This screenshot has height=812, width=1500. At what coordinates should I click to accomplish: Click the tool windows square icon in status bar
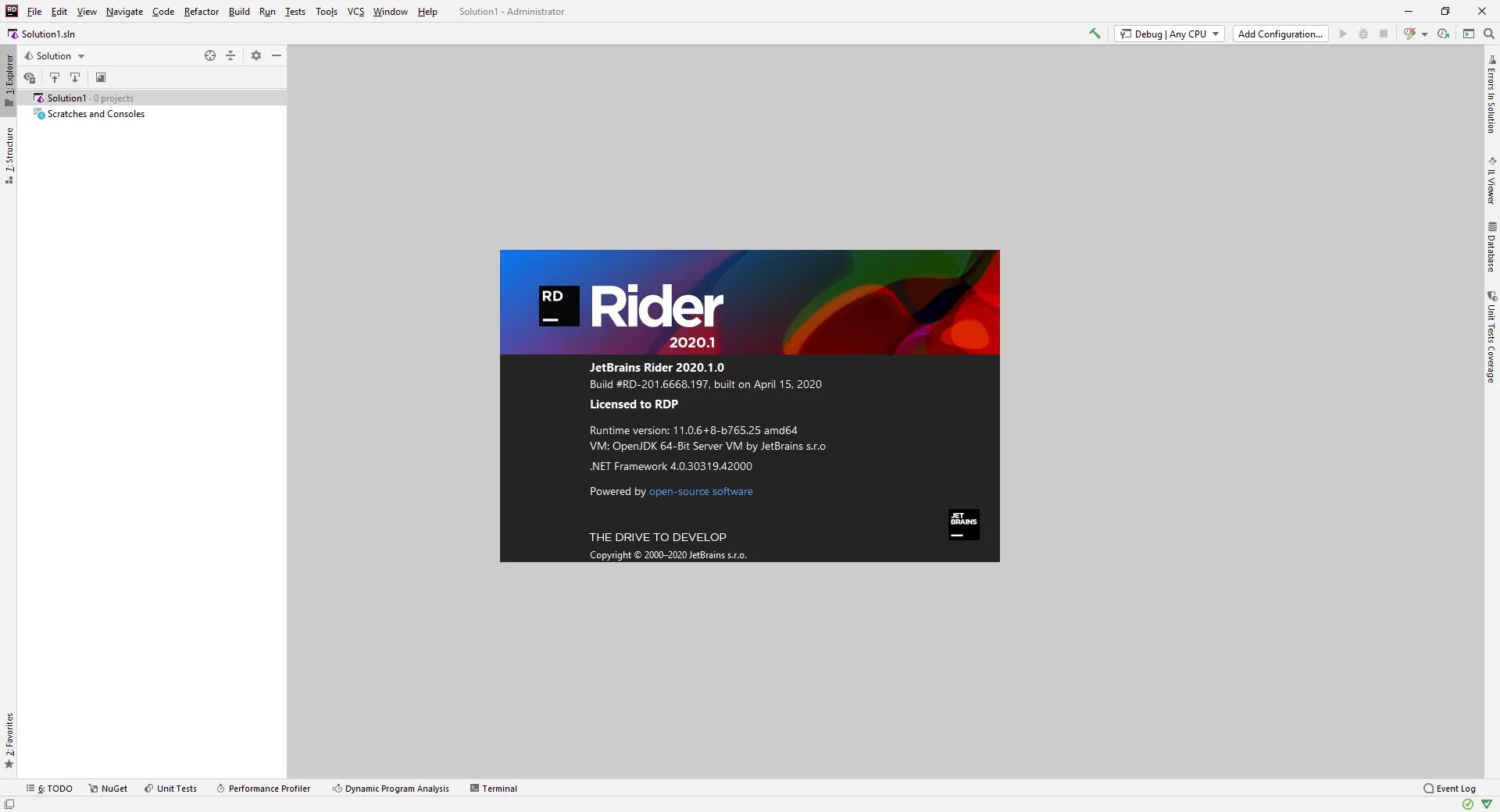9,804
